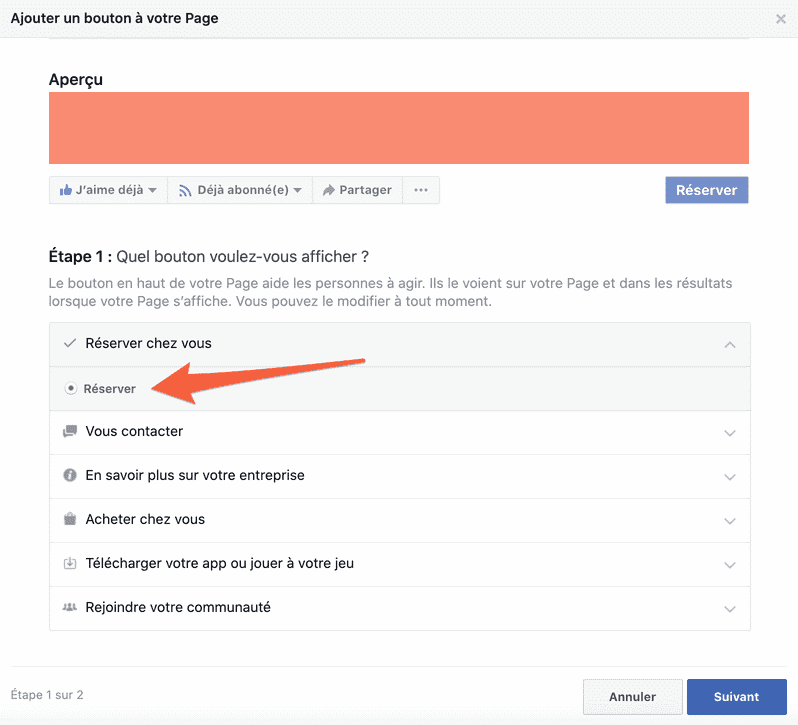This screenshot has width=798, height=725.
Task: Click the people icon for Rejoindre votre communauté
Action: (x=70, y=607)
